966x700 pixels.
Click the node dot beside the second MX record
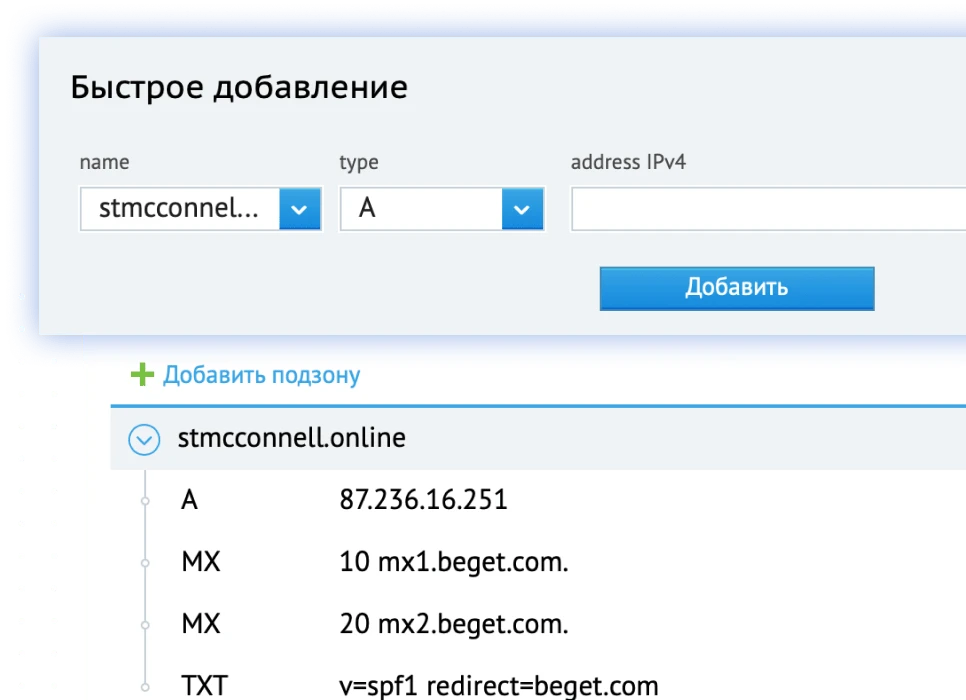point(145,624)
